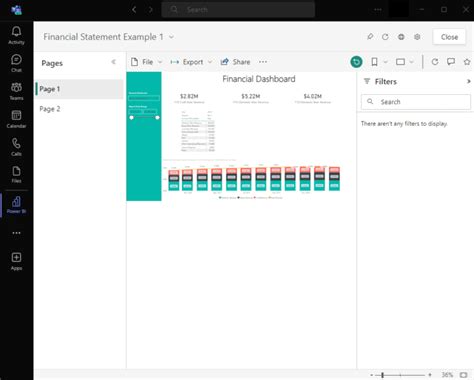The image size is (474, 380).
Task: Click the right handle of date slider
Action: [157, 118]
